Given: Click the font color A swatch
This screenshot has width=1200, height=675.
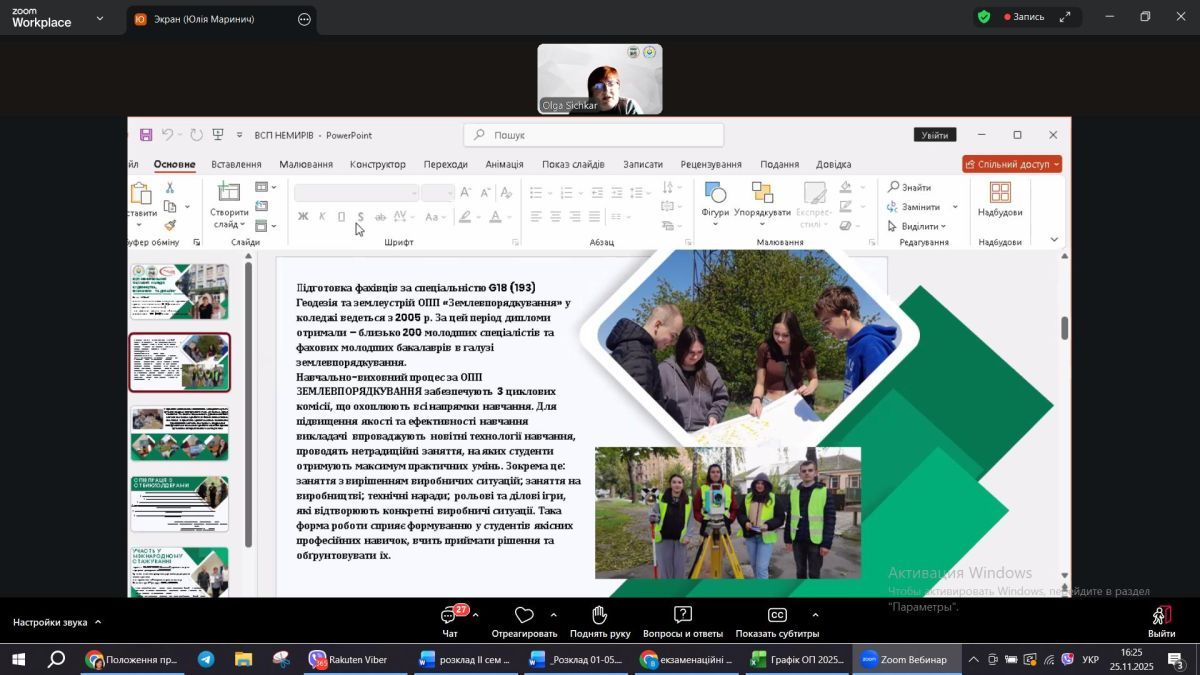Looking at the screenshot, I should (x=495, y=217).
